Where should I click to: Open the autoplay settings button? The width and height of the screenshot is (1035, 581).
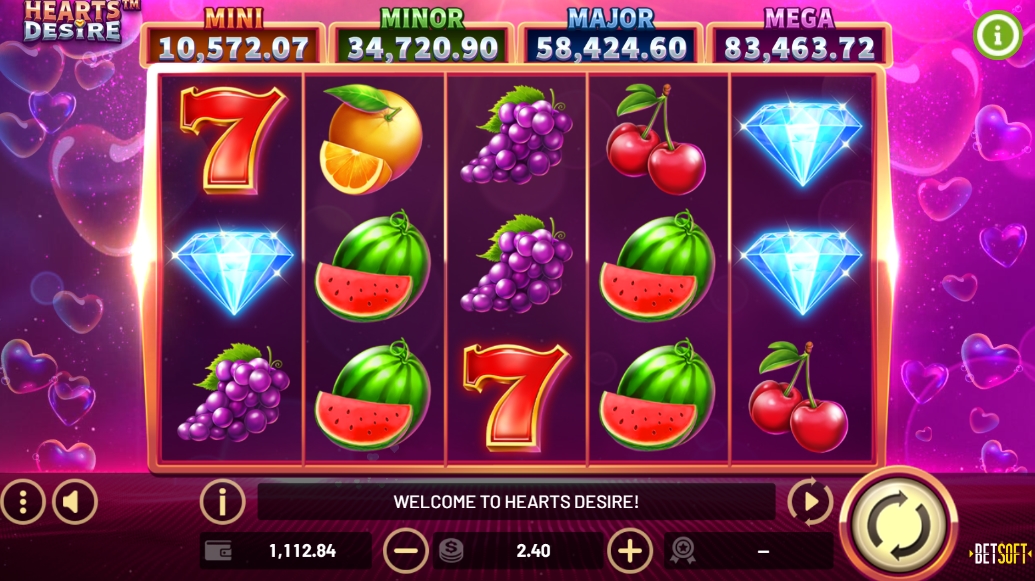tap(810, 502)
